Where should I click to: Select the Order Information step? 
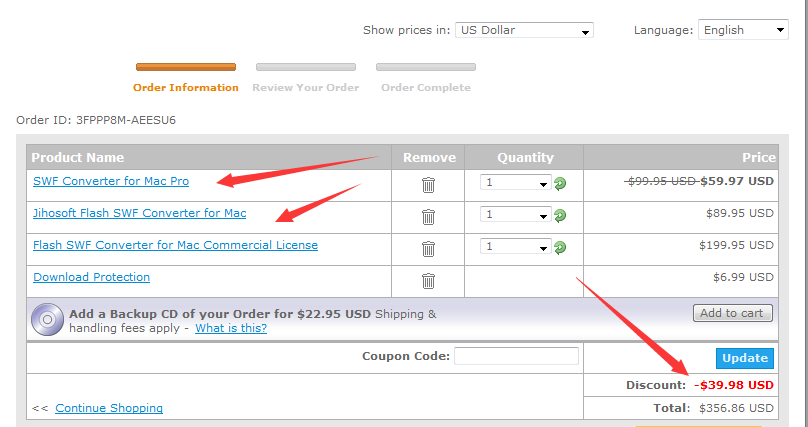[x=186, y=88]
